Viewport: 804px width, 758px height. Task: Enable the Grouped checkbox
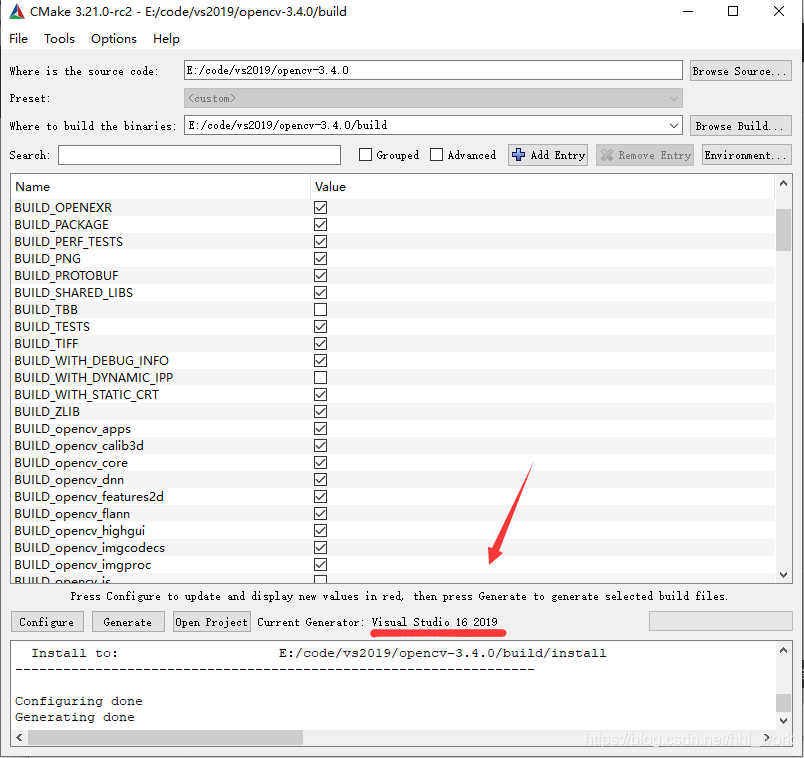365,155
